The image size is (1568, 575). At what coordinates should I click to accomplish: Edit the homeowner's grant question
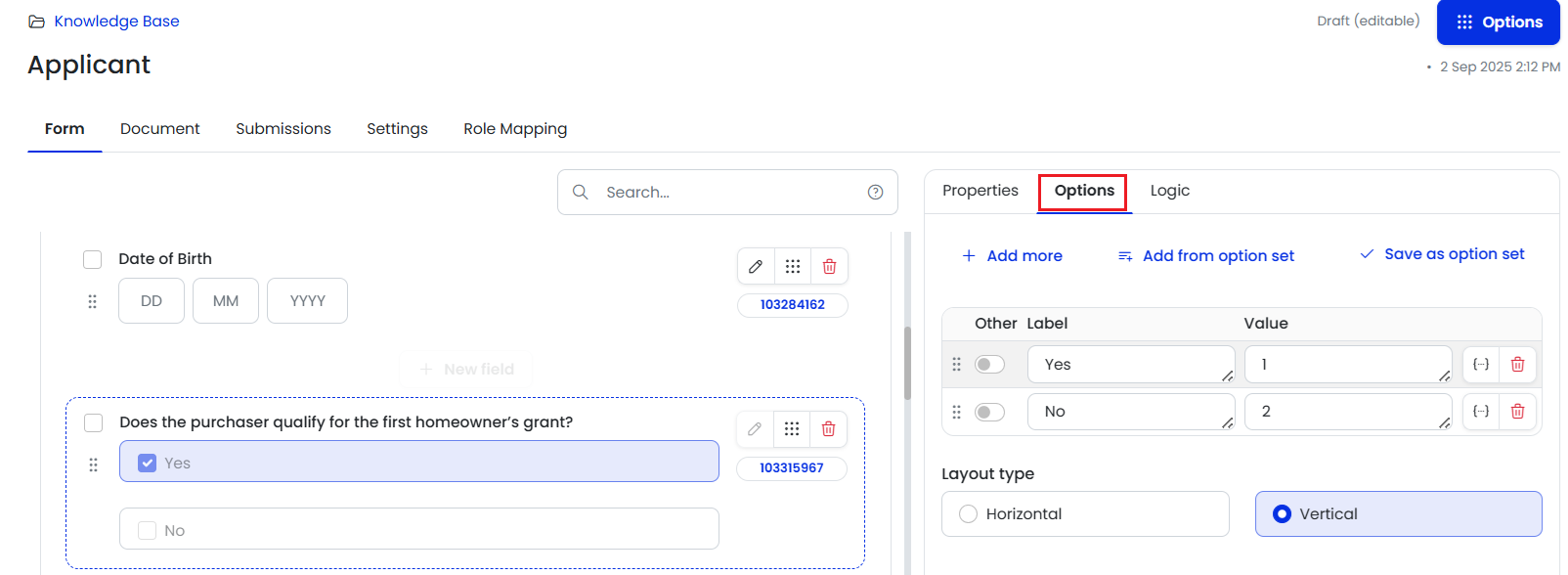click(x=755, y=428)
